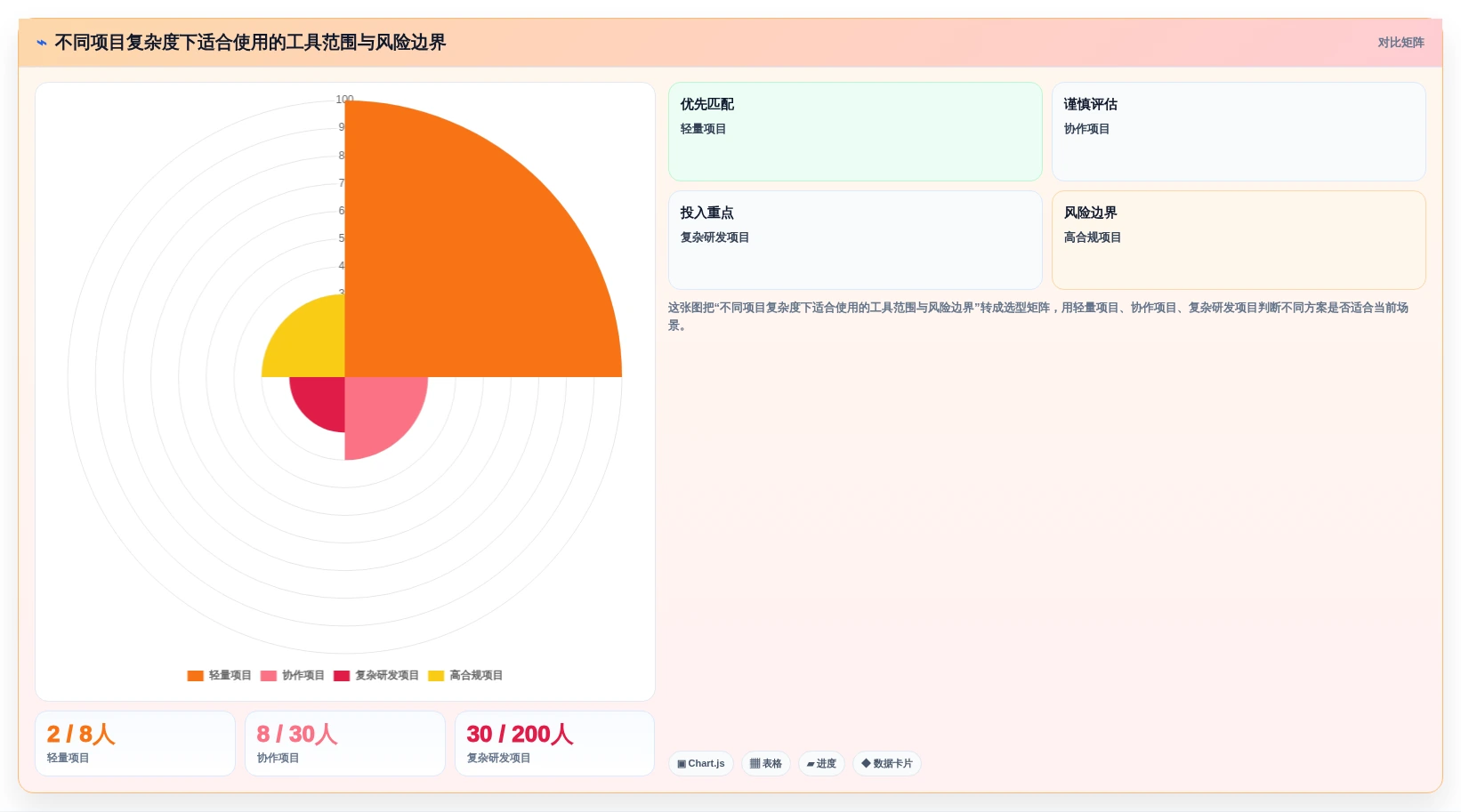
Task: Select the 风险边界 card
Action: (1239, 240)
